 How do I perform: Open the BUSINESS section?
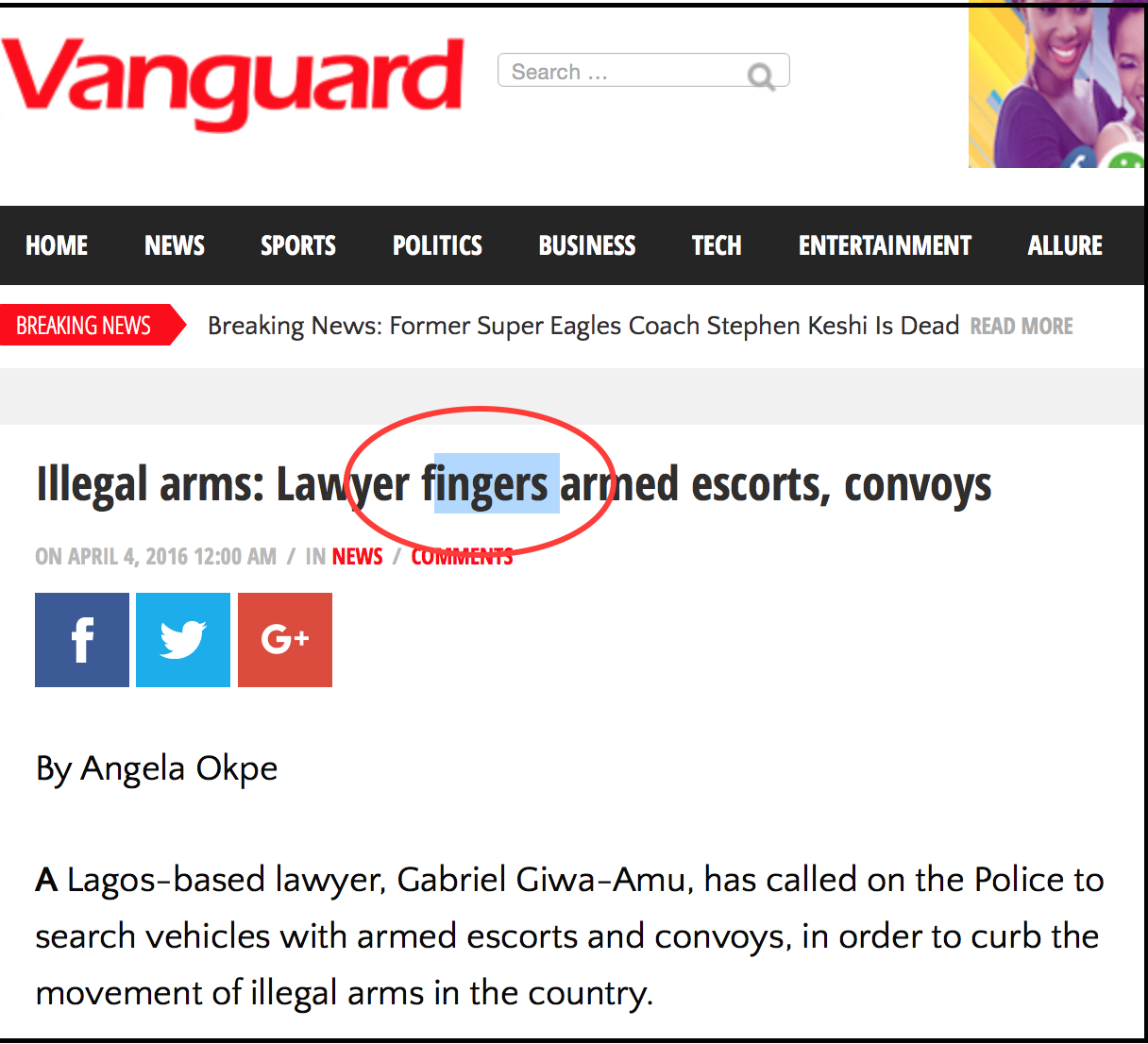tap(587, 245)
